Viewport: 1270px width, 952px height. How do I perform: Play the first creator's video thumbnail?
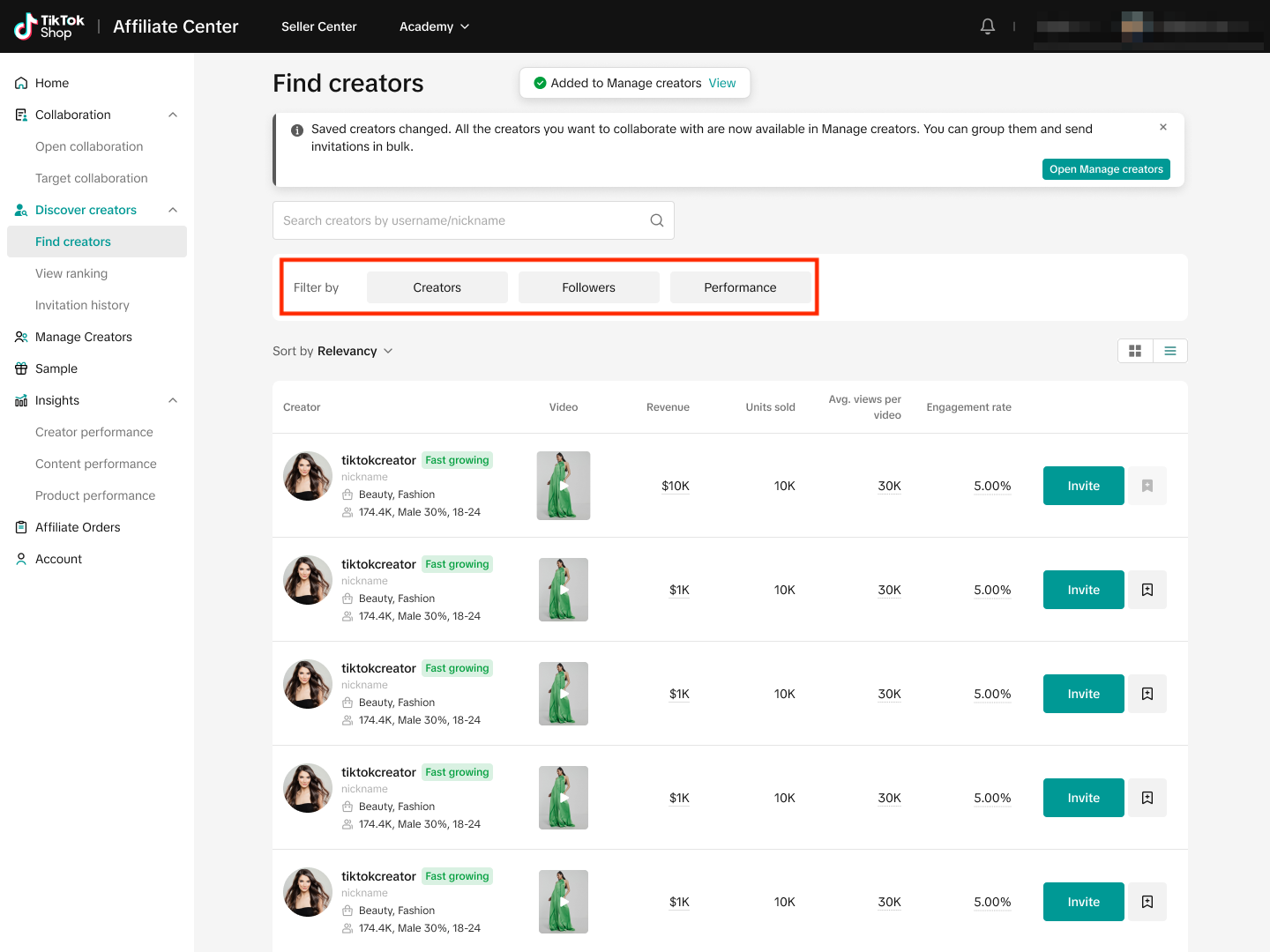[x=564, y=486]
